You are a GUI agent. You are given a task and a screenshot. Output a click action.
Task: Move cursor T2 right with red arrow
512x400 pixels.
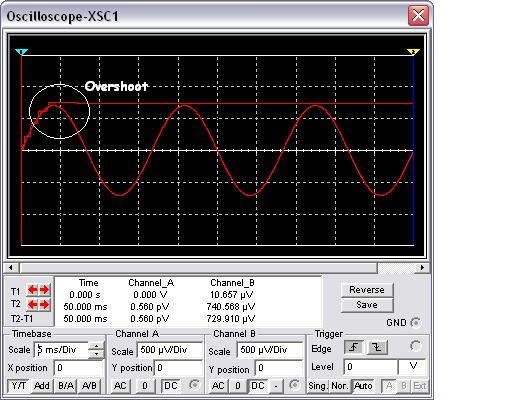click(44, 304)
